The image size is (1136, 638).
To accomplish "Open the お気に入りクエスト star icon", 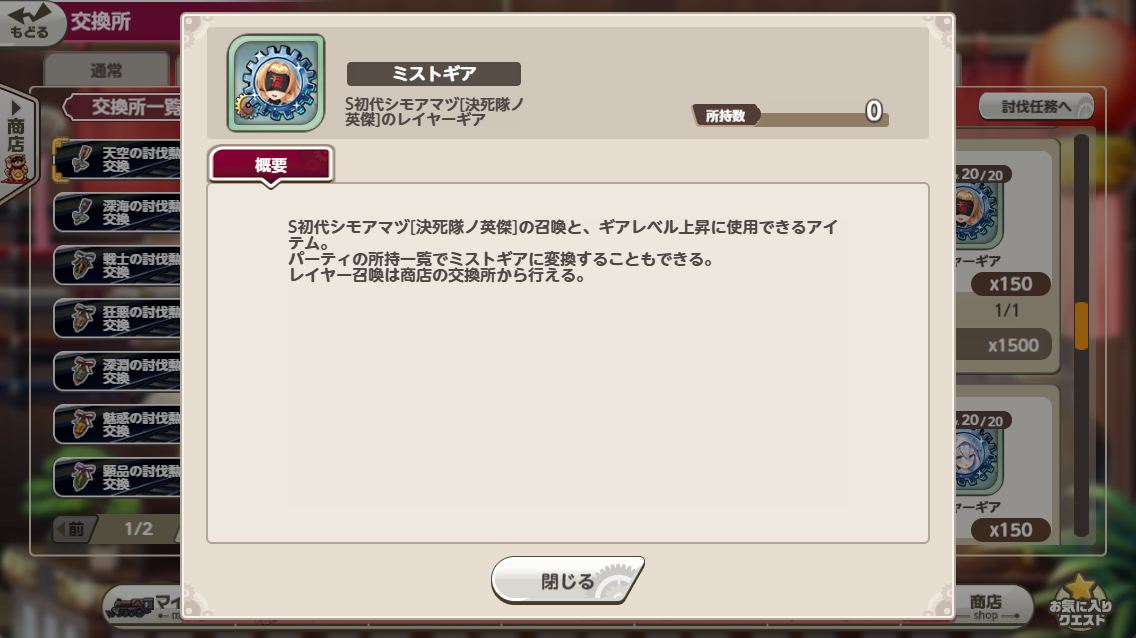I will (1080, 602).
